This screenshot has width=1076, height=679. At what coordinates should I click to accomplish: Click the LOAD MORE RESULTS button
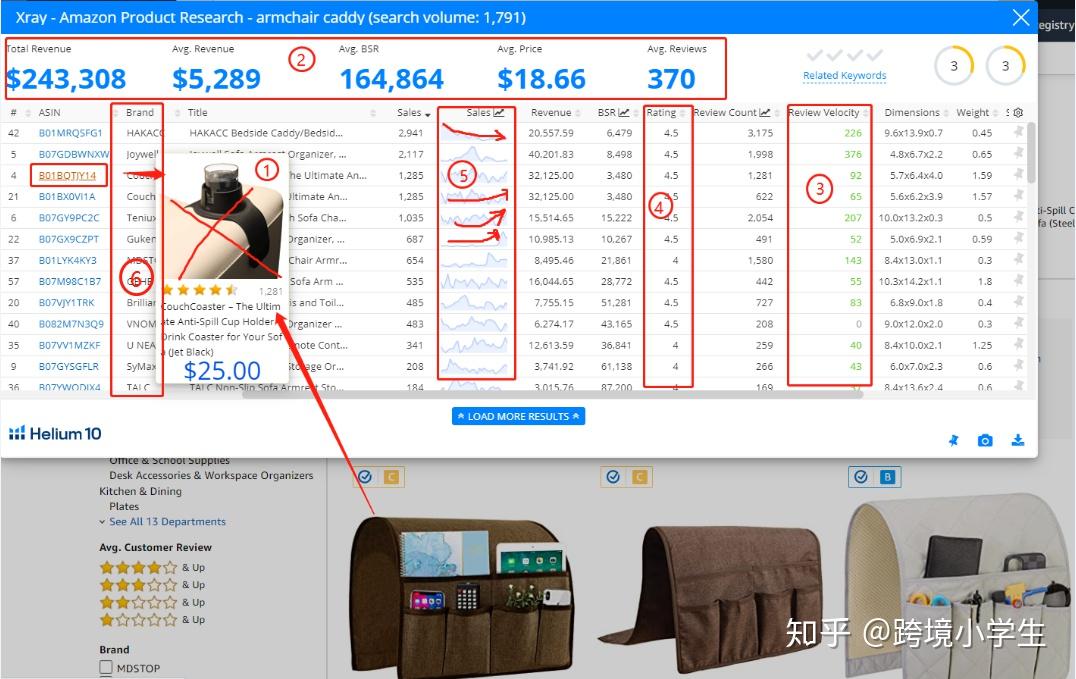point(518,416)
